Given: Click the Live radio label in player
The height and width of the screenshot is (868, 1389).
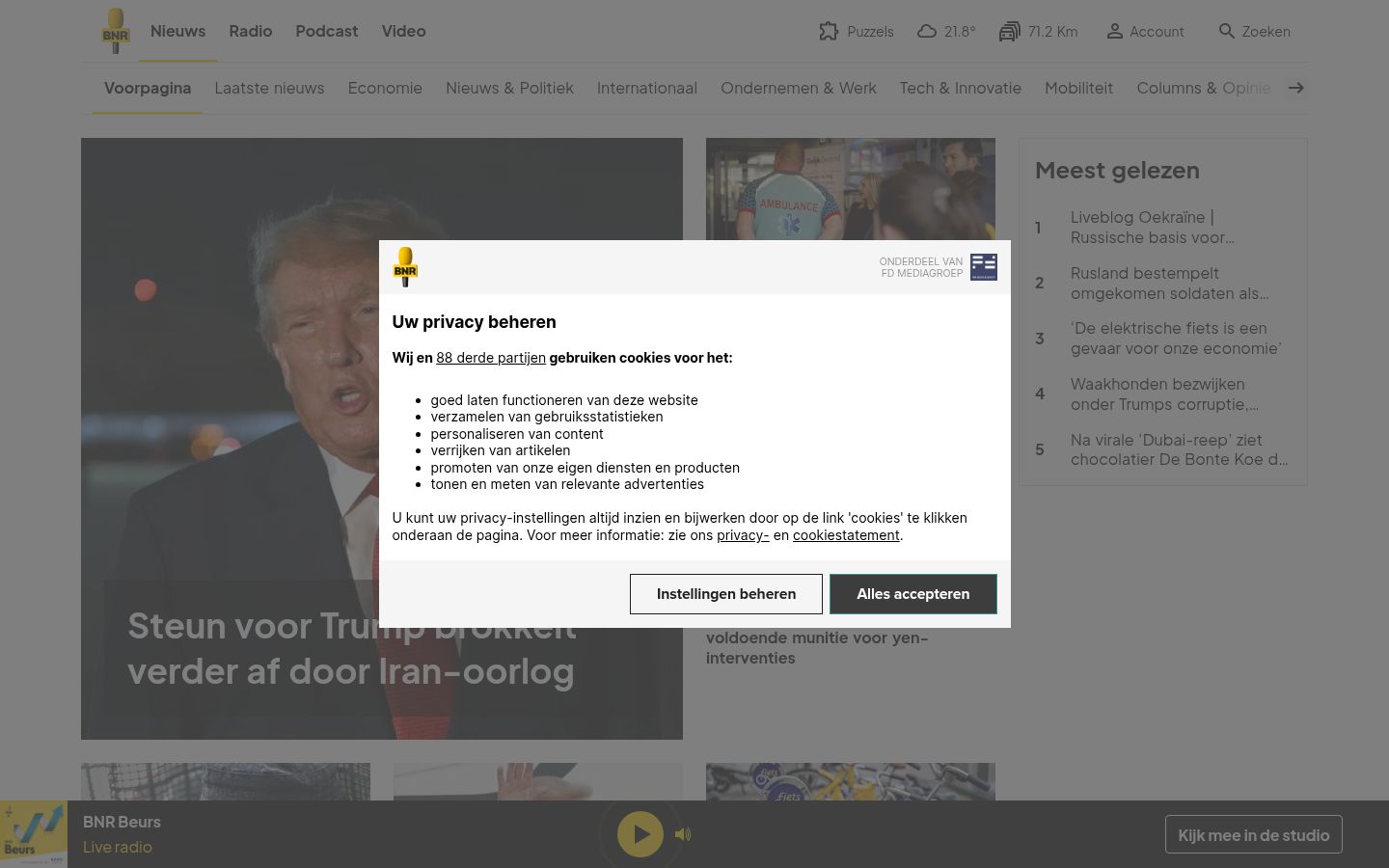Looking at the screenshot, I should (x=118, y=847).
